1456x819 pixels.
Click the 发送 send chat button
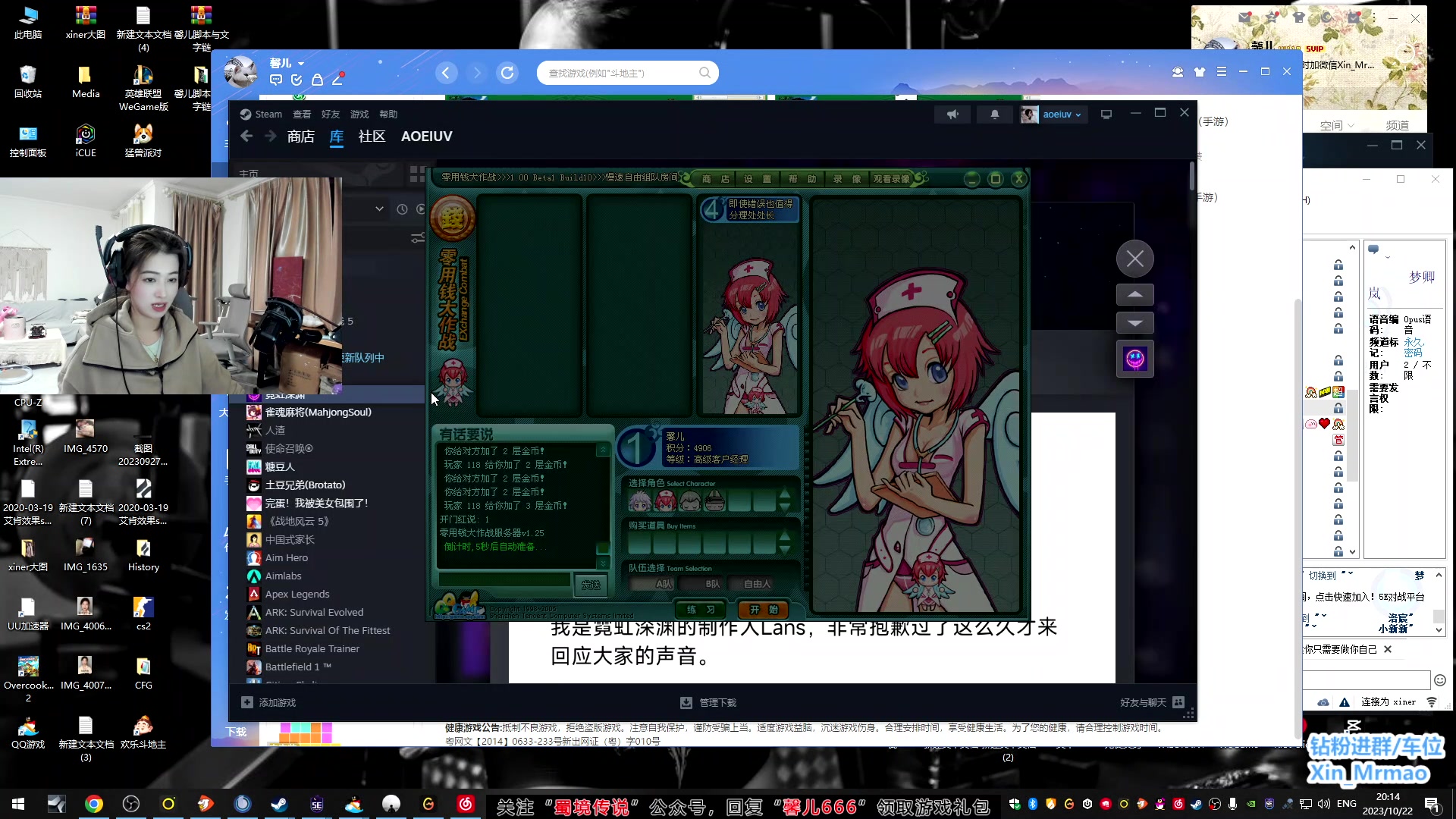click(591, 585)
